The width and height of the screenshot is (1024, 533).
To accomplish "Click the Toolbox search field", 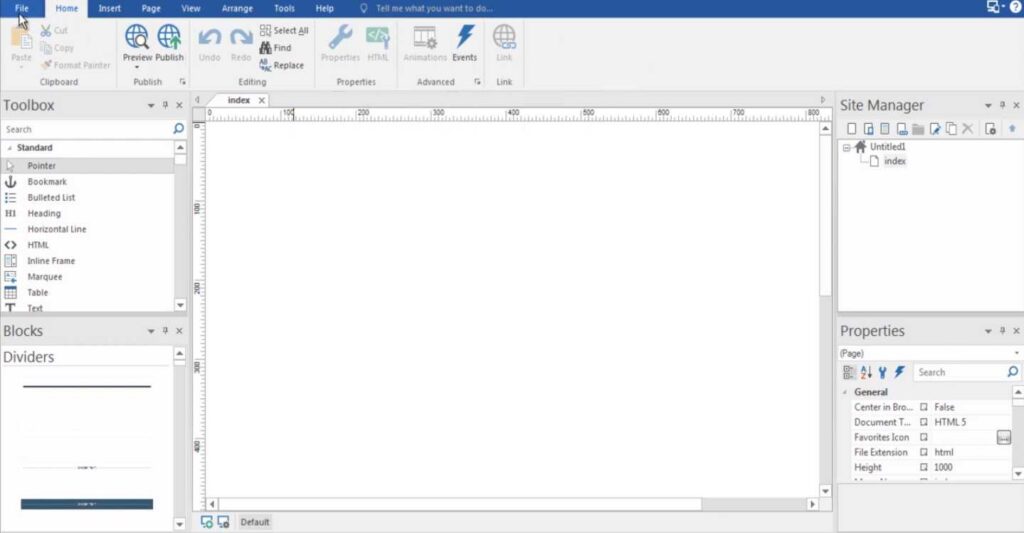I will click(93, 129).
